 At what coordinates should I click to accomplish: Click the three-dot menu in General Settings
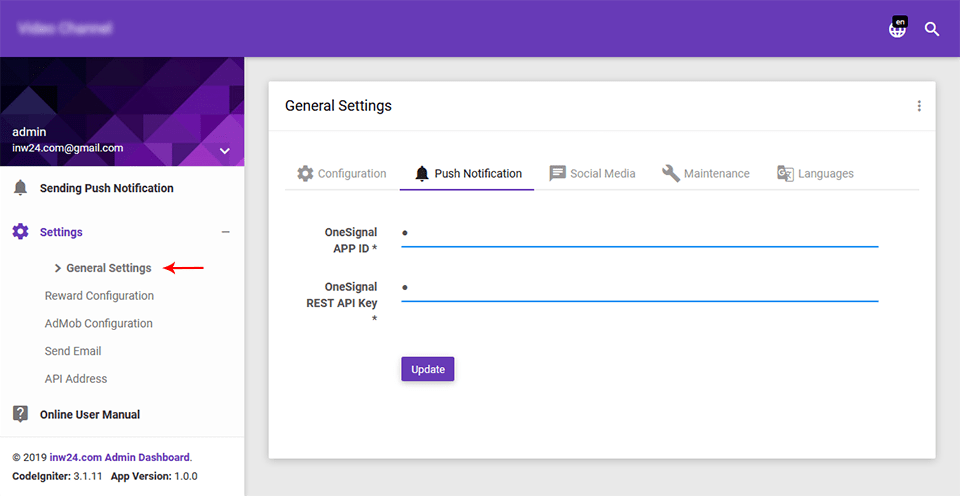pos(919,106)
